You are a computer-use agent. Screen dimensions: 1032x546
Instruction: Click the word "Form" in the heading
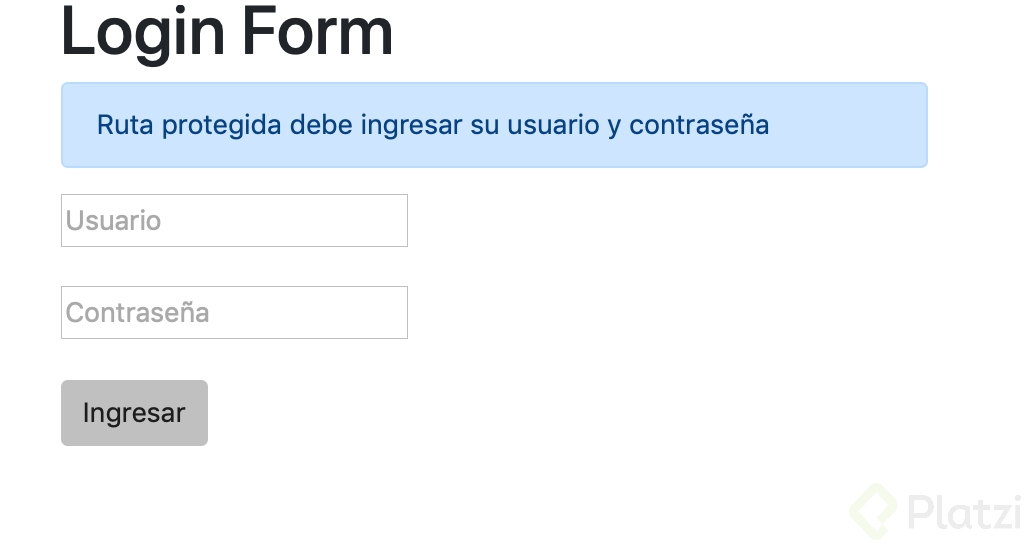(x=317, y=31)
